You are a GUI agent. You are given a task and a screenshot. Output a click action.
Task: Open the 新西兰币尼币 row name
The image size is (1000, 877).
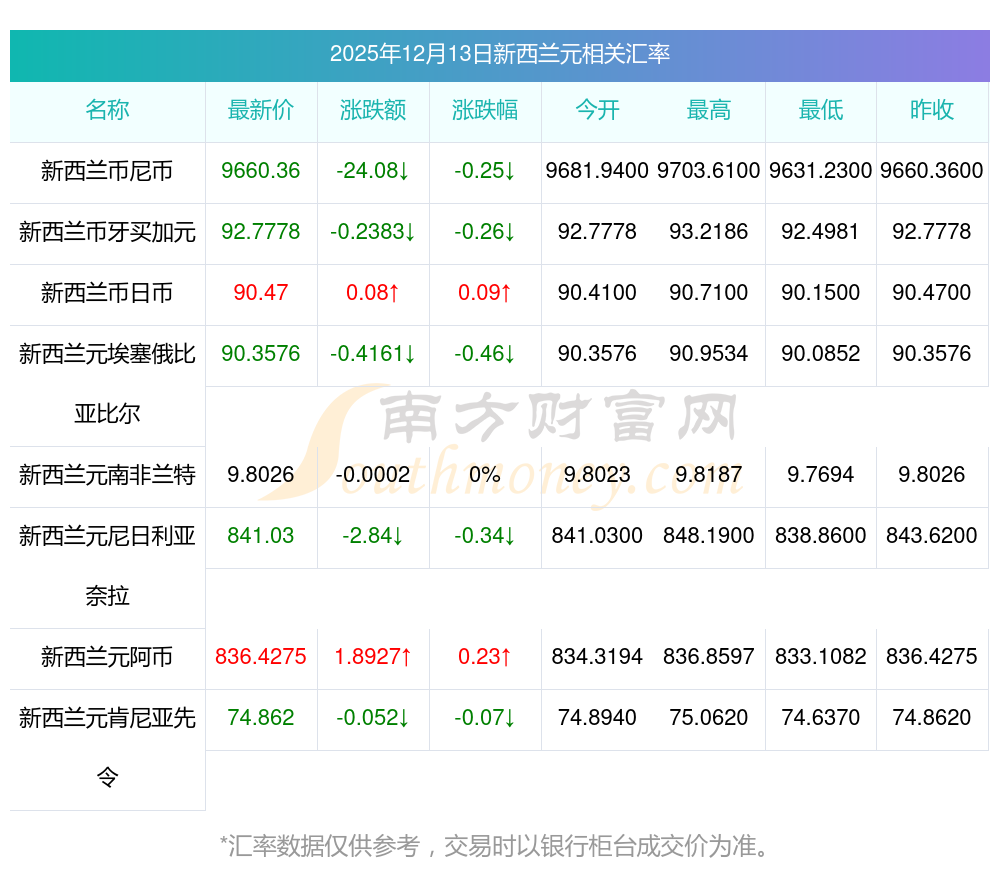tap(107, 172)
